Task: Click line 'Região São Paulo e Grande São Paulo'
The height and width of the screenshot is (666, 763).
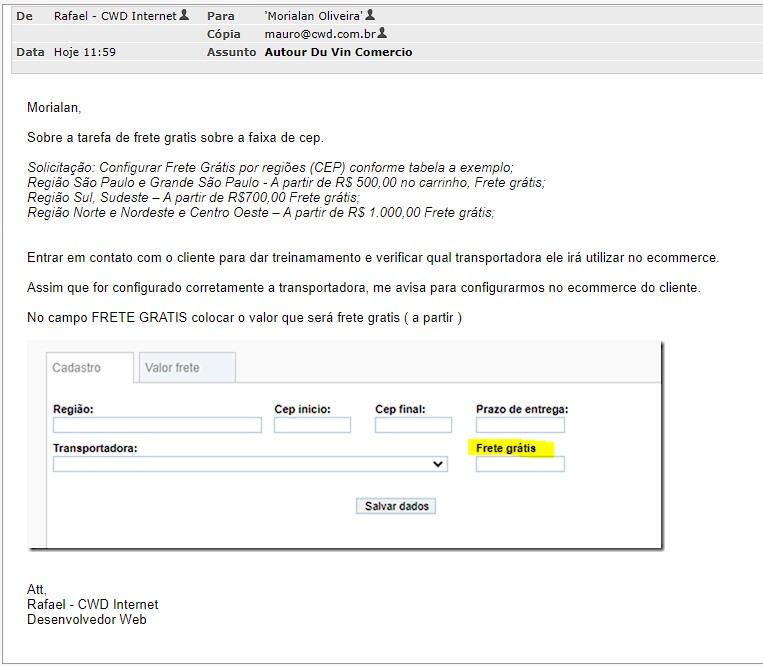Action: point(286,182)
